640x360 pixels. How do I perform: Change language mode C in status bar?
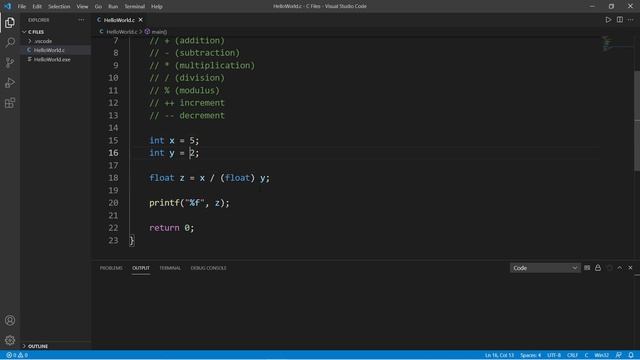click(586, 355)
